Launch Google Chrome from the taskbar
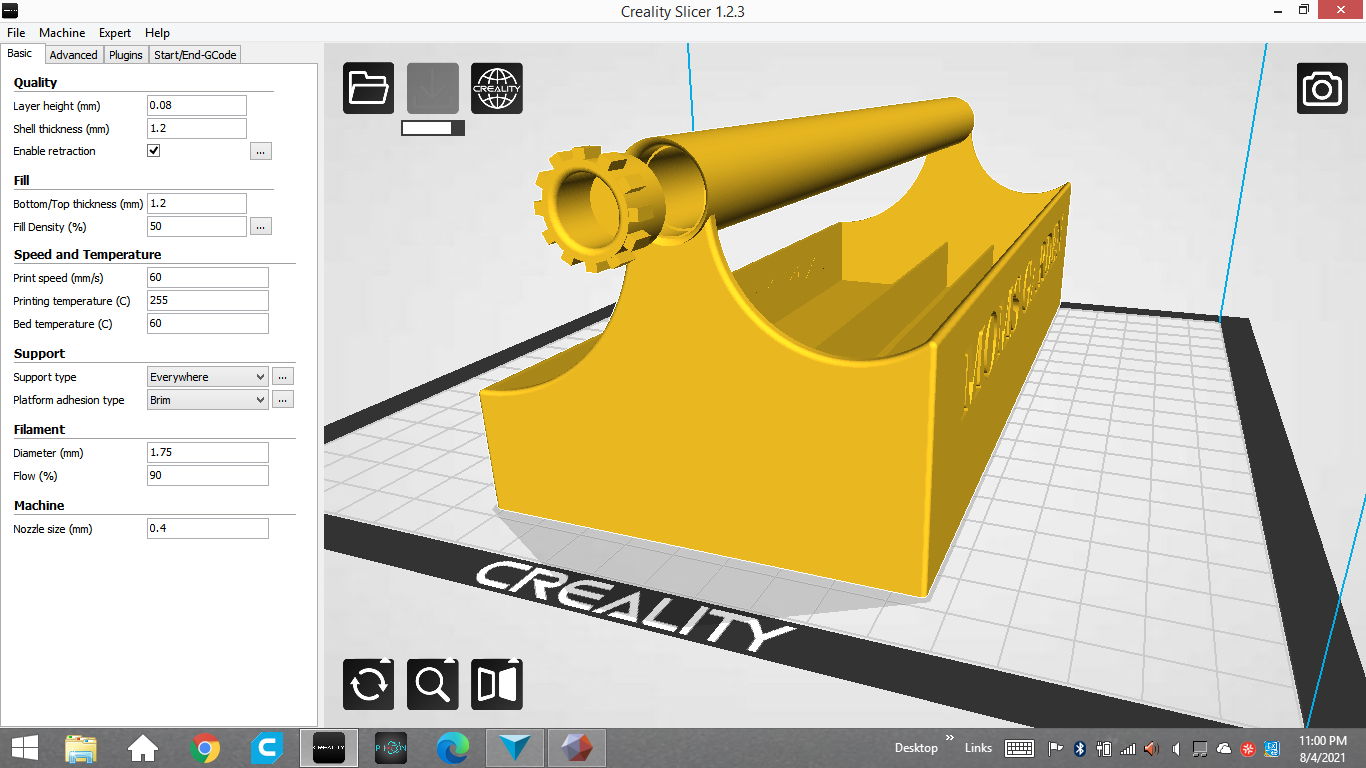1366x768 pixels. click(x=205, y=748)
